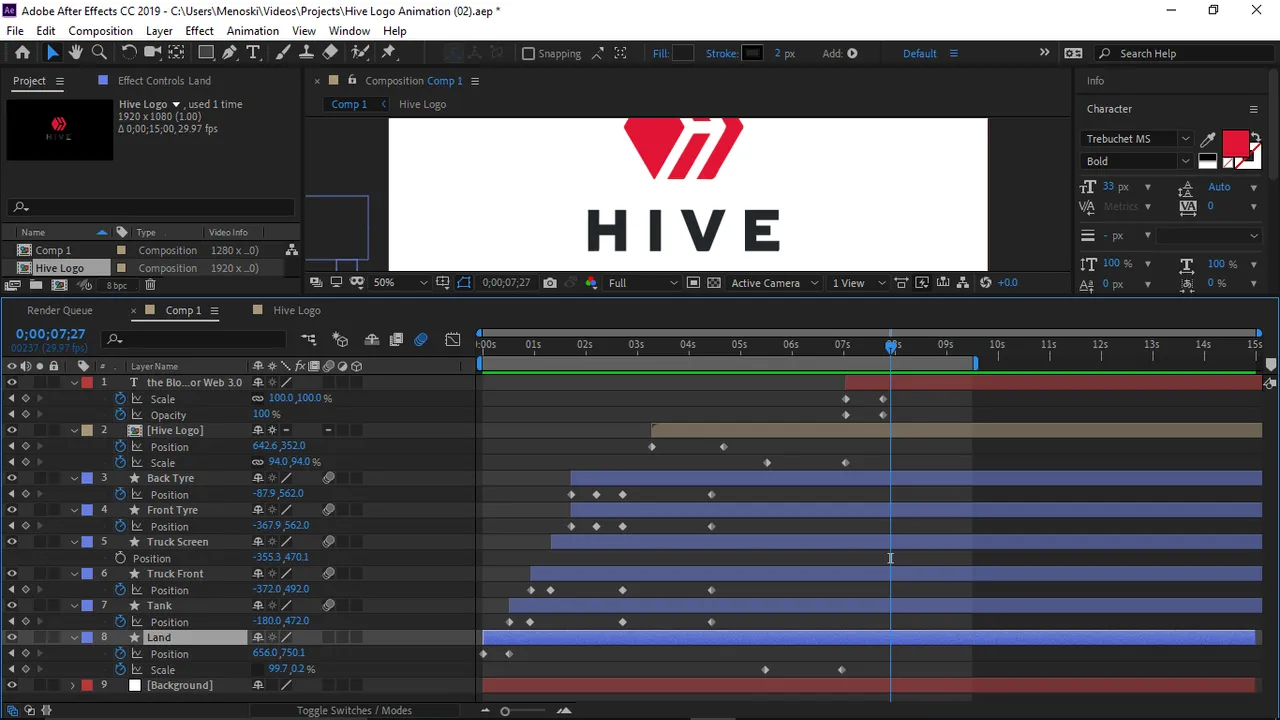The image size is (1280, 720).
Task: Select the Roto Brush tool
Action: click(359, 53)
